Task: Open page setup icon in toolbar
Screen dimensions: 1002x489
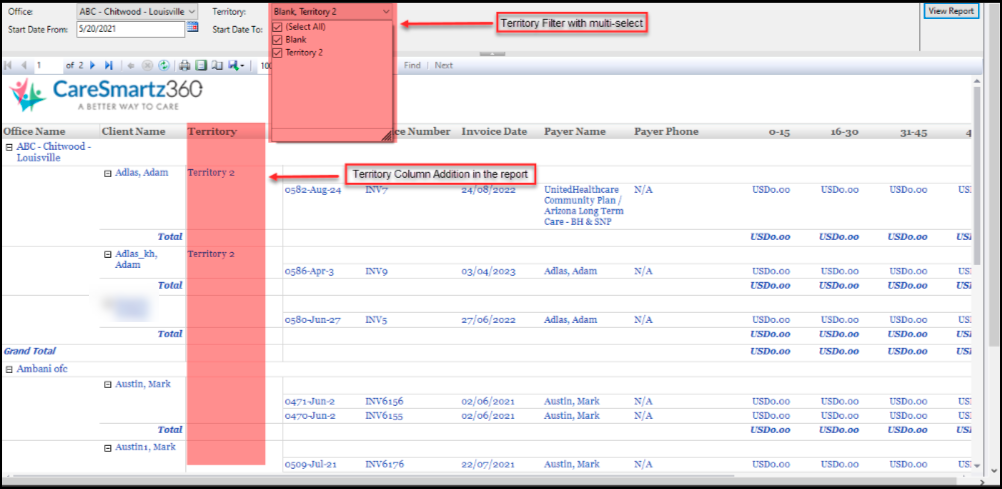Action: click(x=216, y=65)
